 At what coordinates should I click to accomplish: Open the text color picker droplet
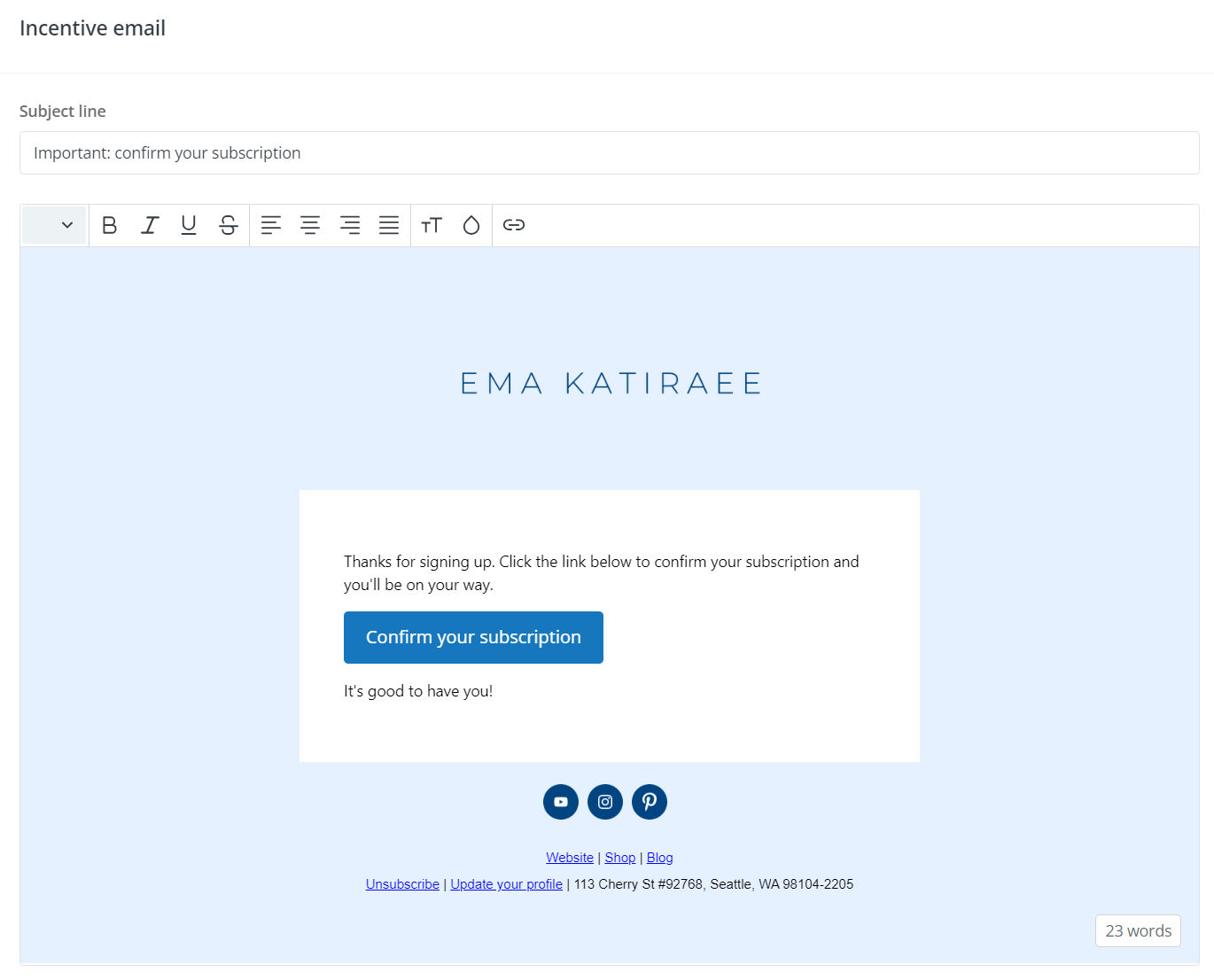471,225
